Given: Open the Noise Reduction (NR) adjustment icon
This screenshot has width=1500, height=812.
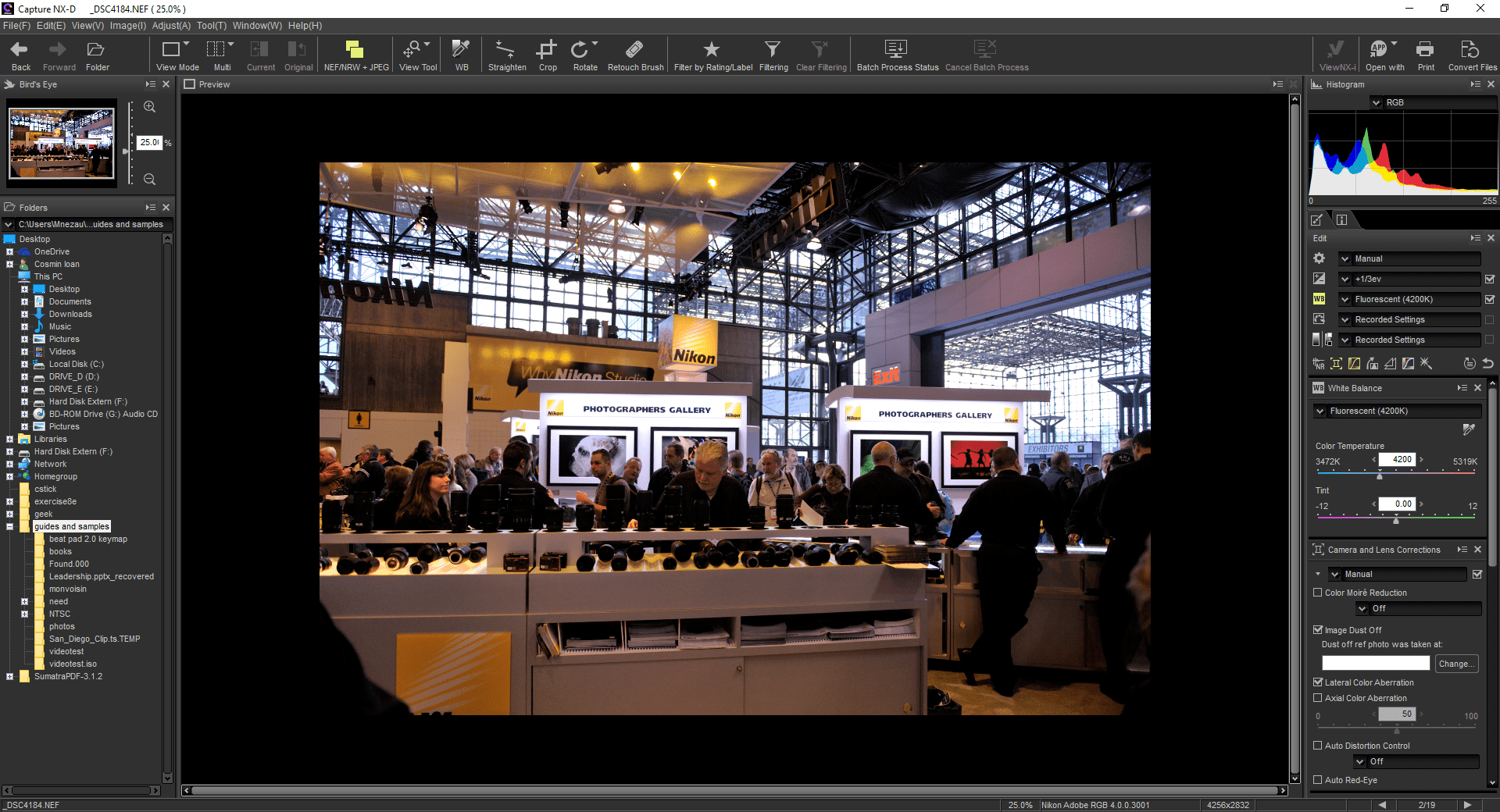Looking at the screenshot, I should point(1319,364).
